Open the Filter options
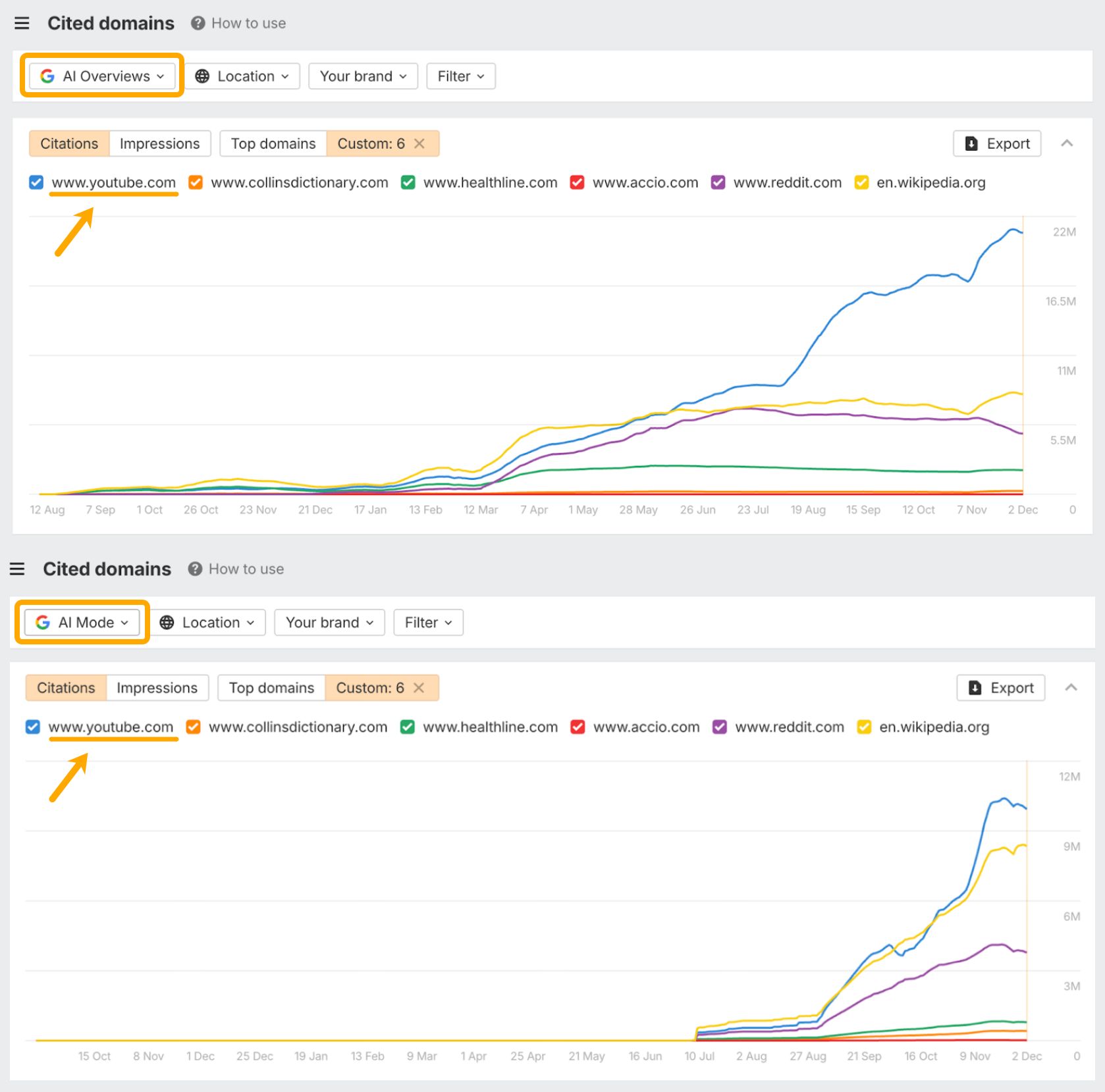 [460, 76]
